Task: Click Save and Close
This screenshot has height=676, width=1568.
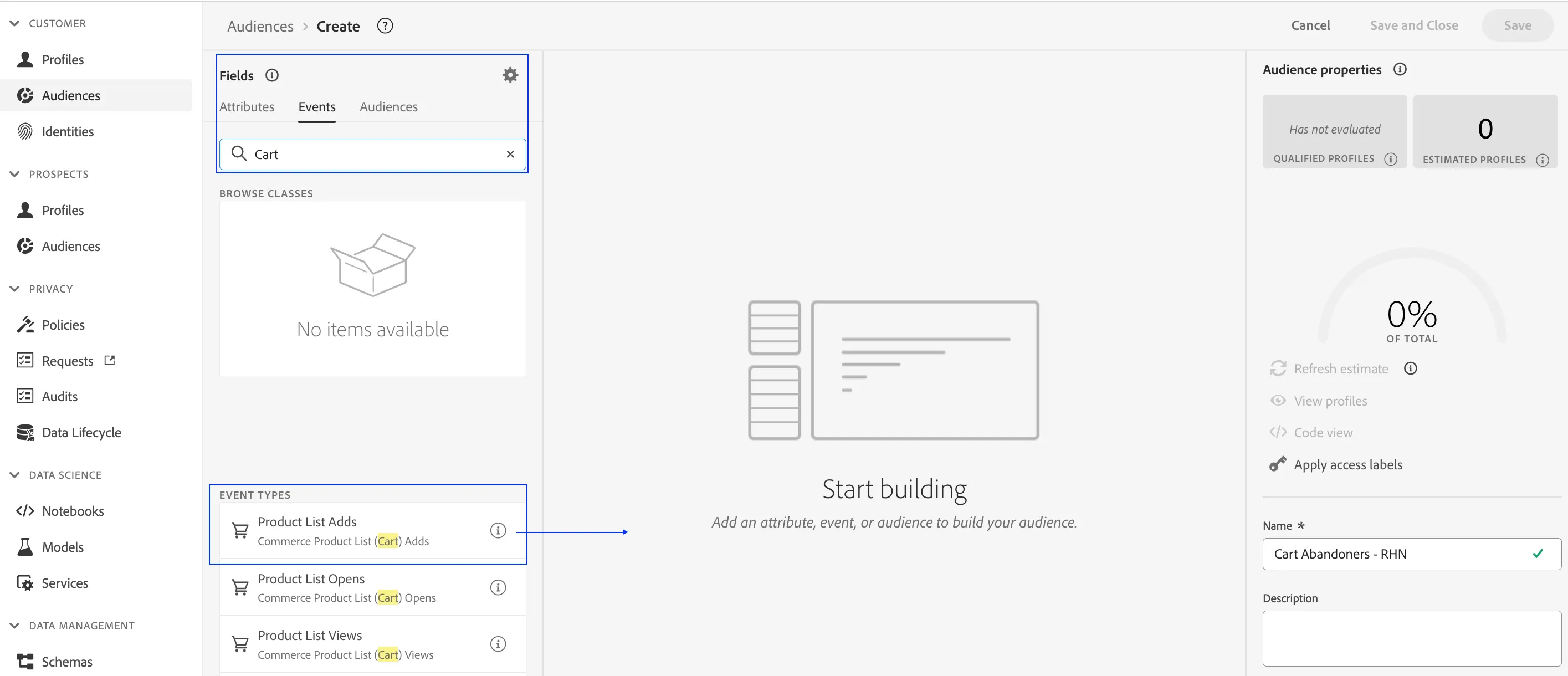Action: point(1414,25)
